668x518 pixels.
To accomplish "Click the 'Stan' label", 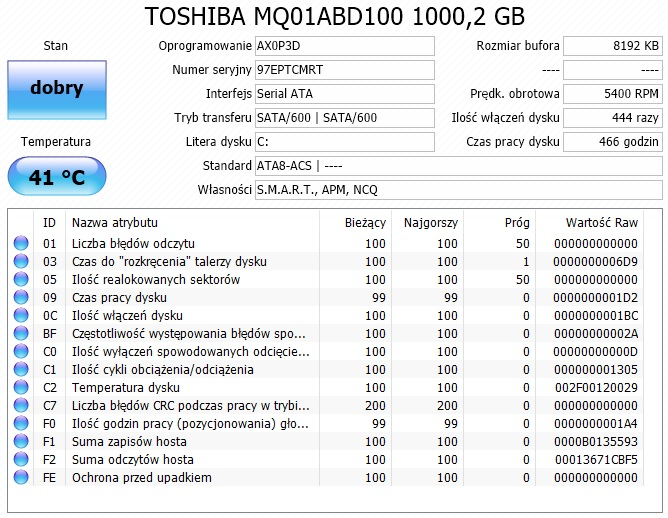I will click(x=55, y=46).
